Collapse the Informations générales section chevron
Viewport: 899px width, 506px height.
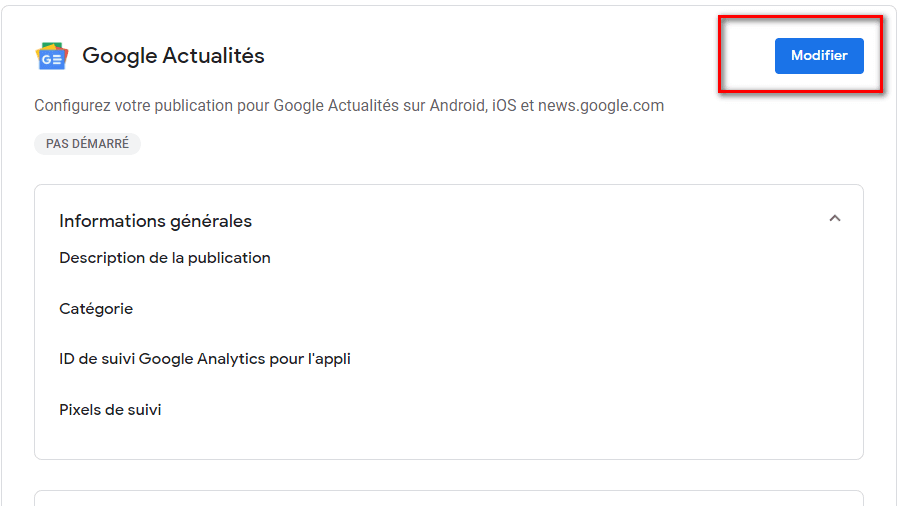835,219
